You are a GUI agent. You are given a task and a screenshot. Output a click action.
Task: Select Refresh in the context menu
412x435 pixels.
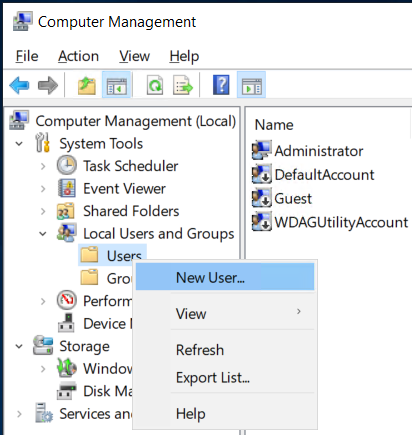click(225, 350)
